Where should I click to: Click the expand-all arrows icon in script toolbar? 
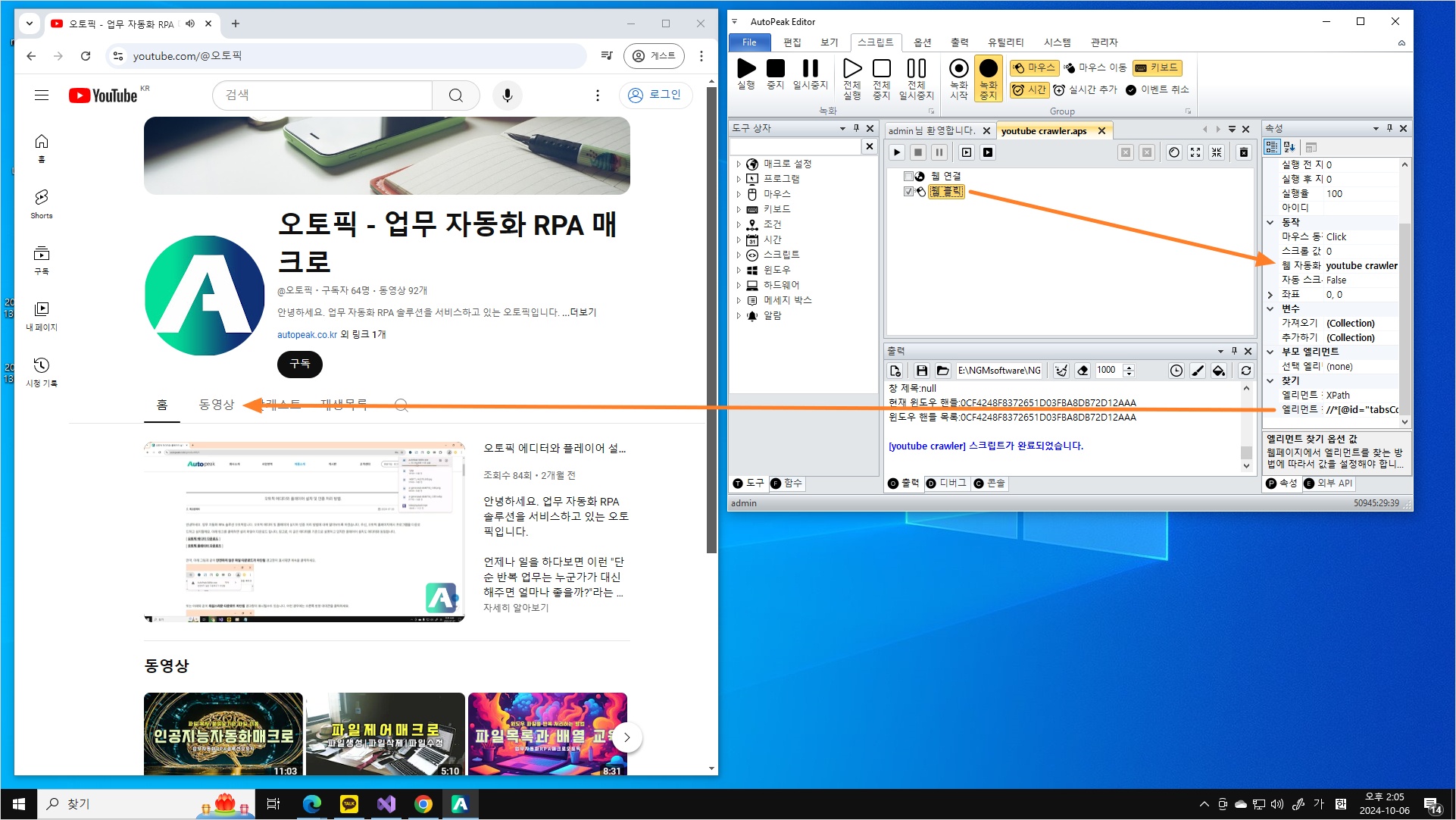pos(1195,152)
